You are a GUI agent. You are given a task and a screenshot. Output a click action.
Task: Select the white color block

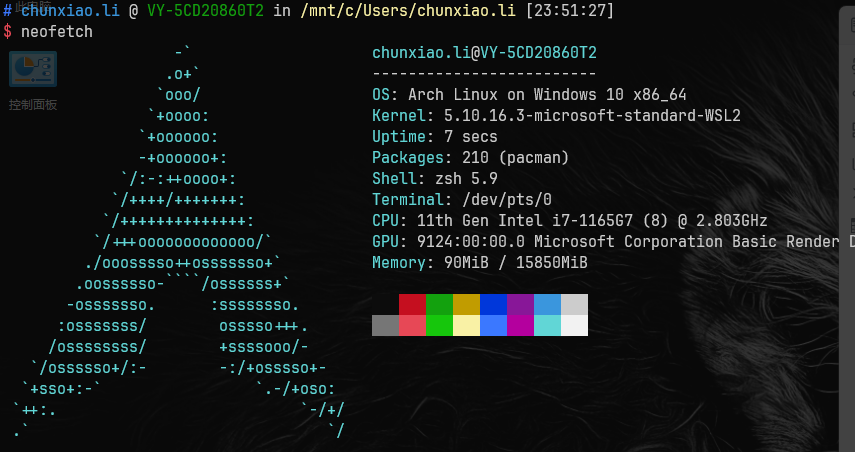coord(574,326)
